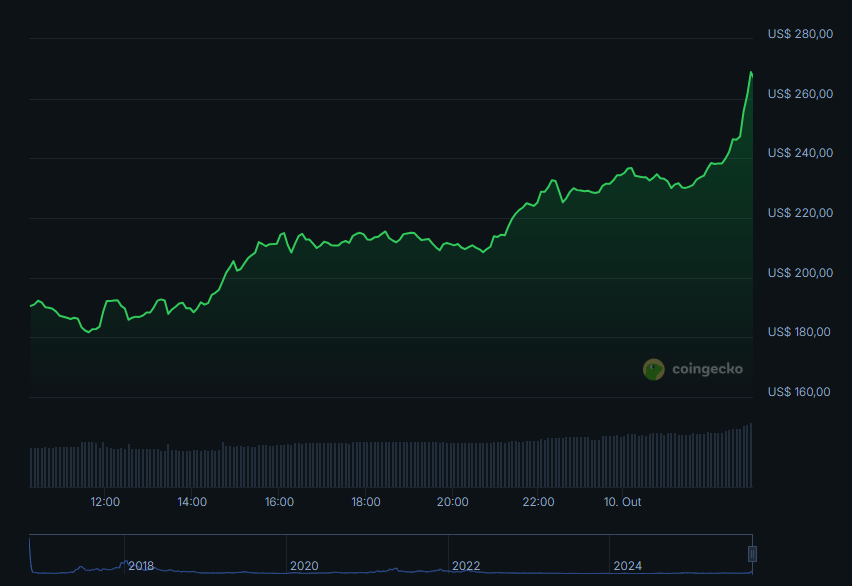This screenshot has height=586, width=852.
Task: Click the 18:00 time axis label
Action: pos(365,502)
